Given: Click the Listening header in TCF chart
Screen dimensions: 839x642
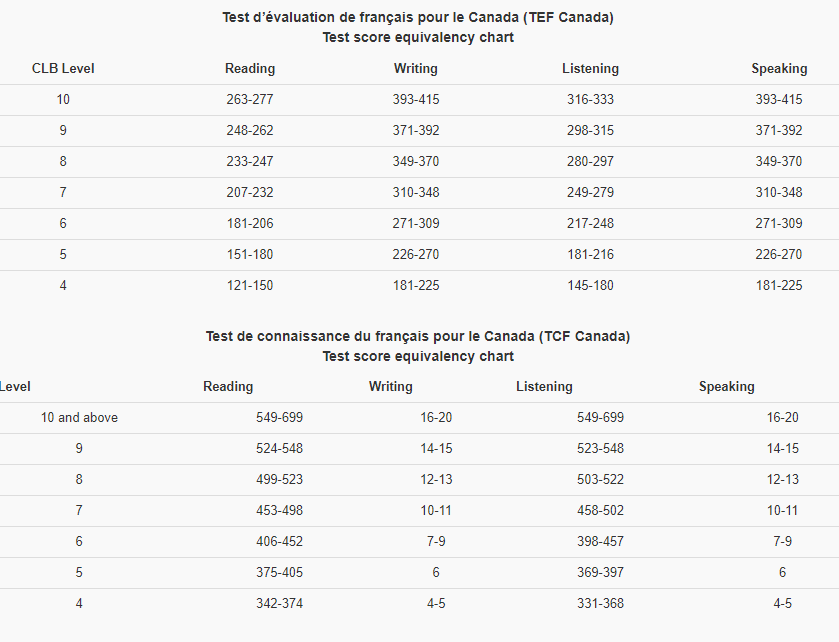Looking at the screenshot, I should [544, 387].
